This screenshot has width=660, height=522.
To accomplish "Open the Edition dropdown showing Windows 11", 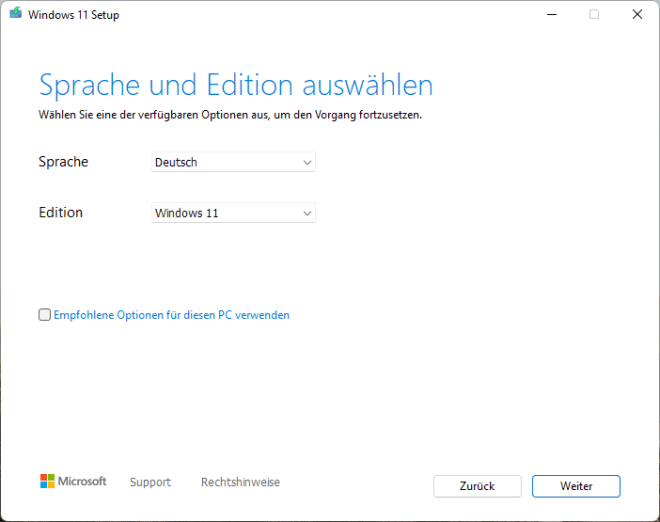I will coord(233,213).
